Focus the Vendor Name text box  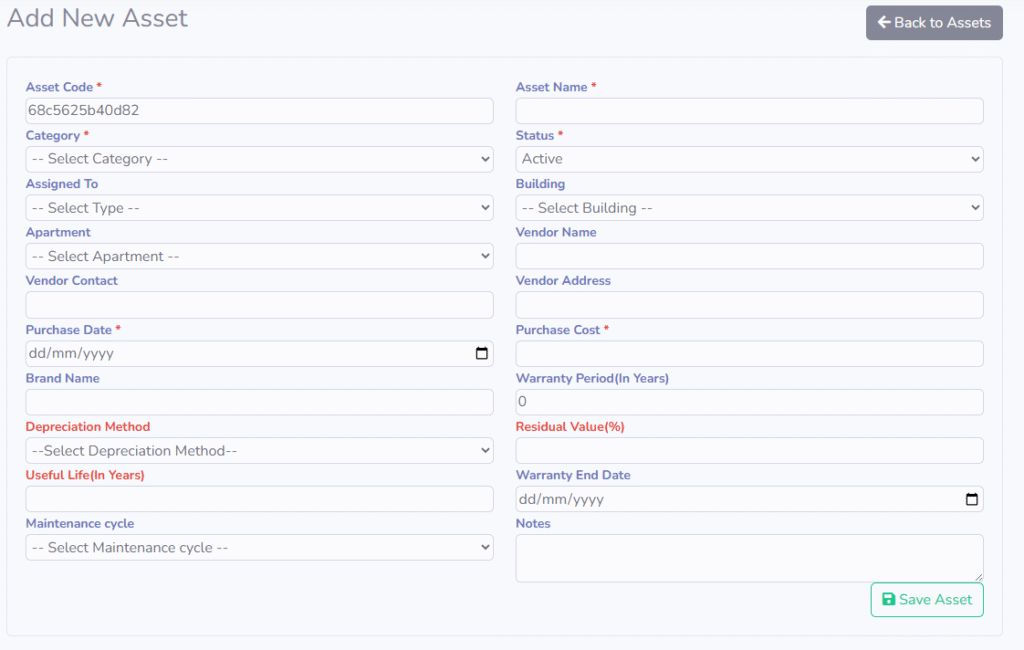[x=749, y=256]
